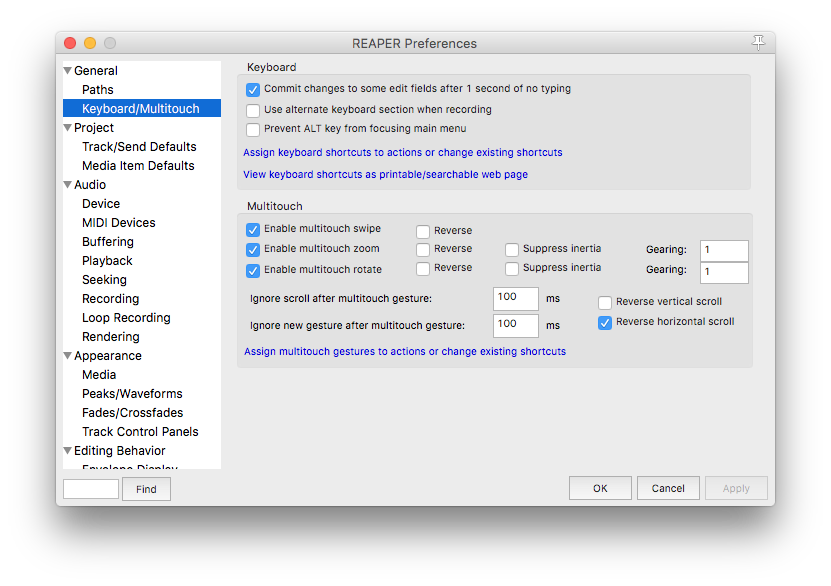Viewport: 831px width, 586px height.
Task: Click the multitouch zoom Gearing field
Action: point(724,250)
